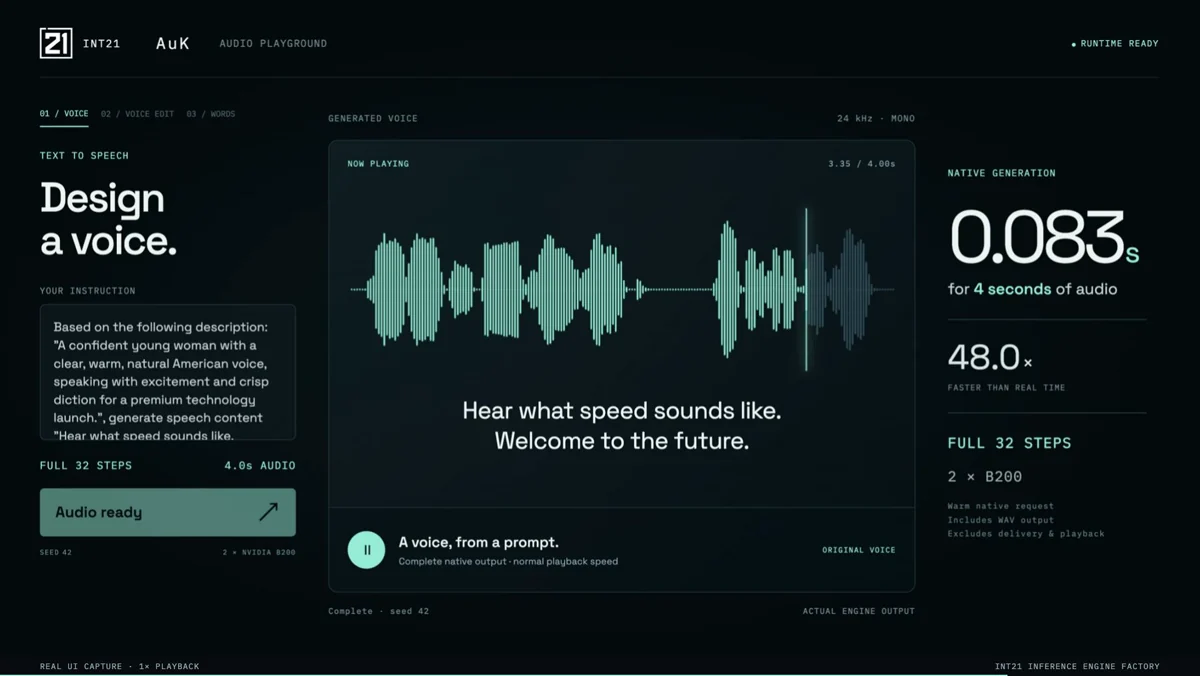Click the 'Warm native request' note
The image size is (1200, 676).
click(1001, 506)
